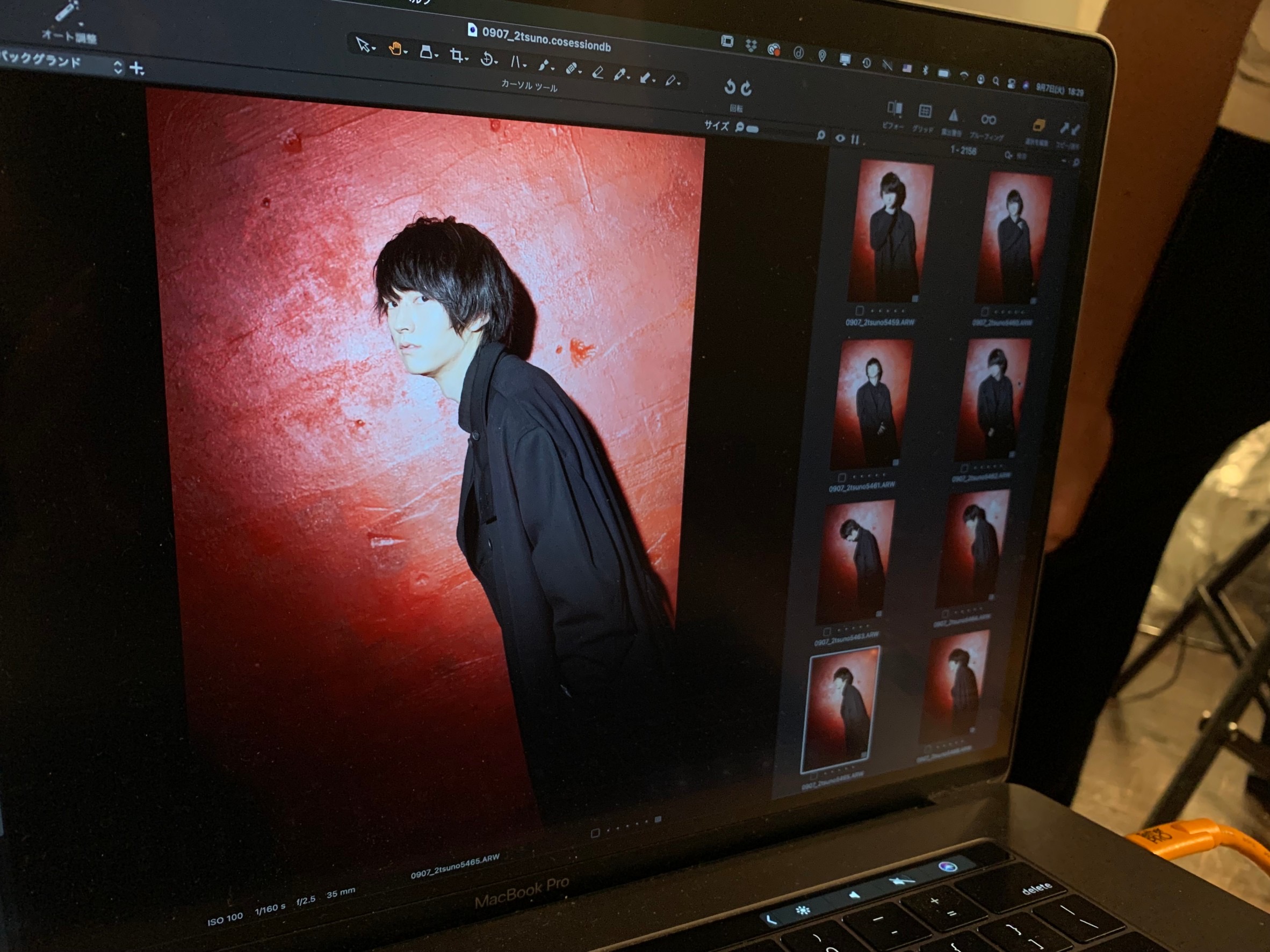The width and height of the screenshot is (1270, 952).
Task: Select the pointer cursor tool
Action: point(362,45)
